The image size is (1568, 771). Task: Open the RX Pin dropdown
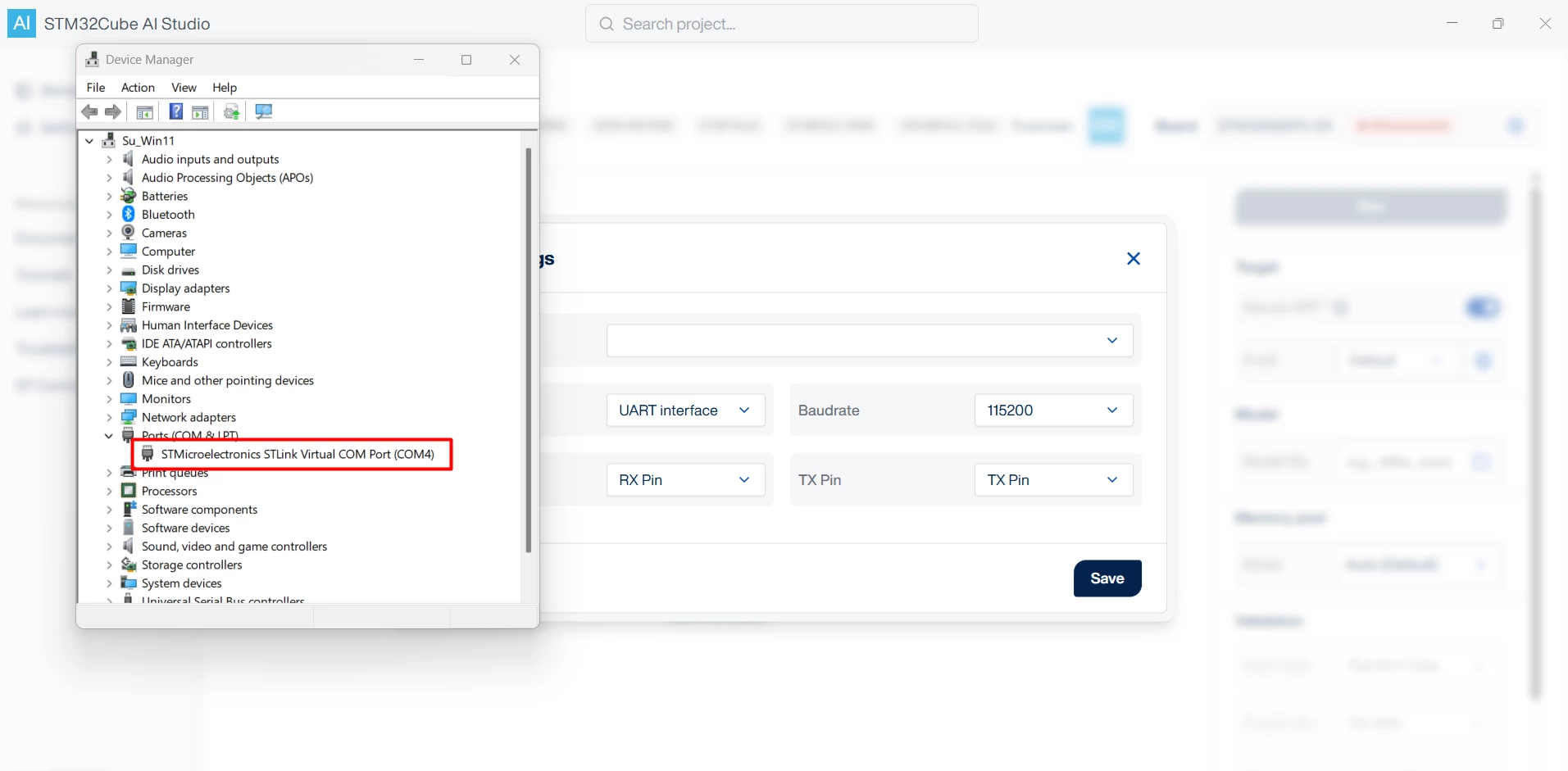pos(686,480)
